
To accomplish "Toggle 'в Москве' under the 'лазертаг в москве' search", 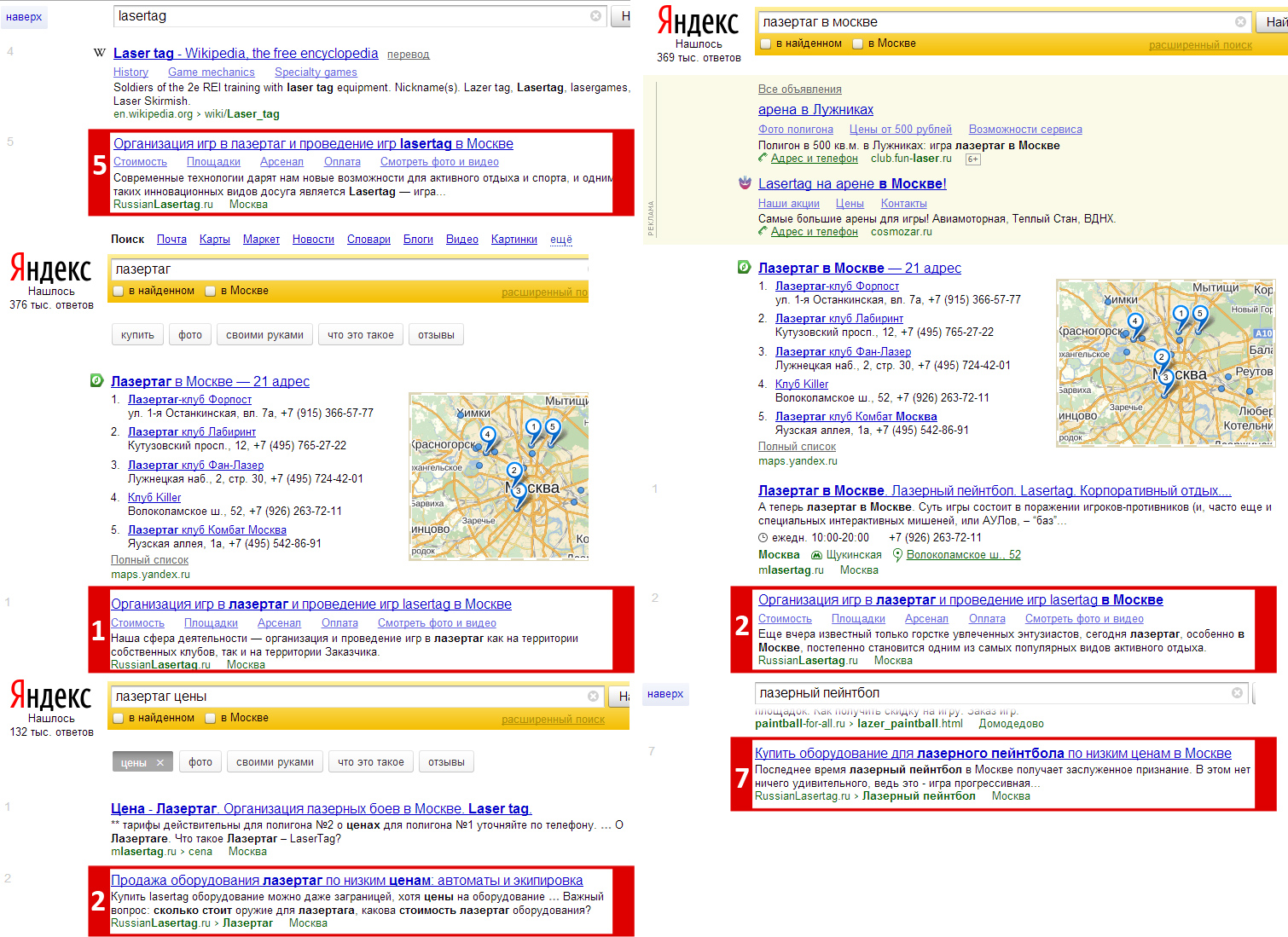I will (858, 43).
